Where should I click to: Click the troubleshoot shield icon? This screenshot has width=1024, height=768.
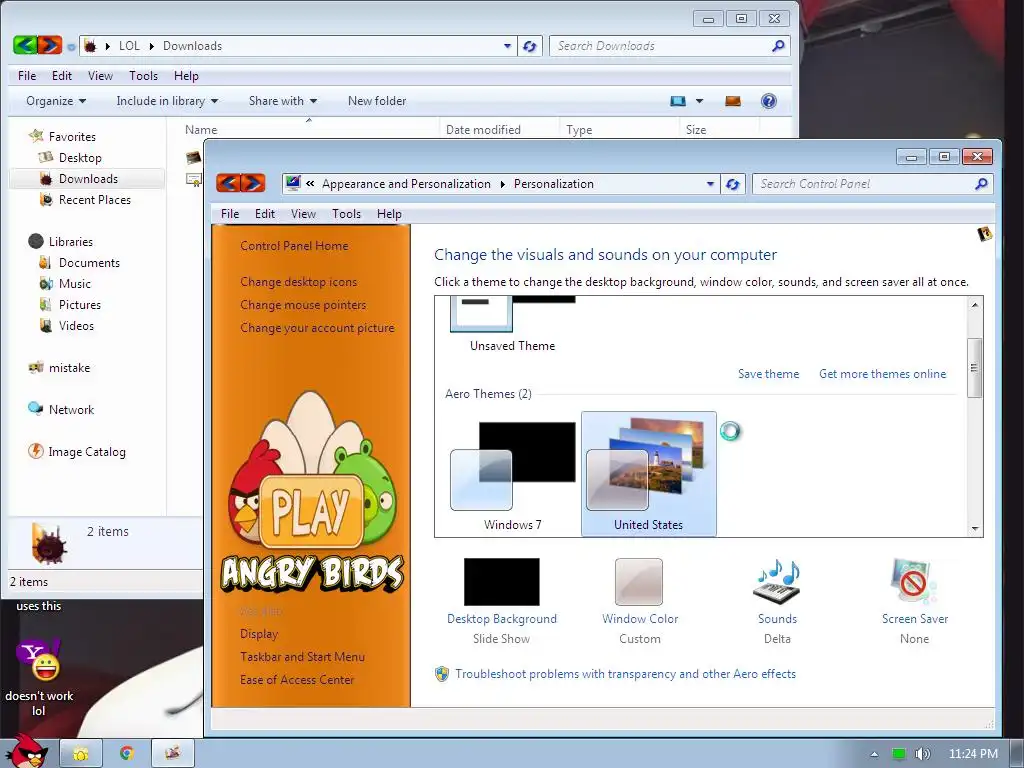[x=442, y=674]
